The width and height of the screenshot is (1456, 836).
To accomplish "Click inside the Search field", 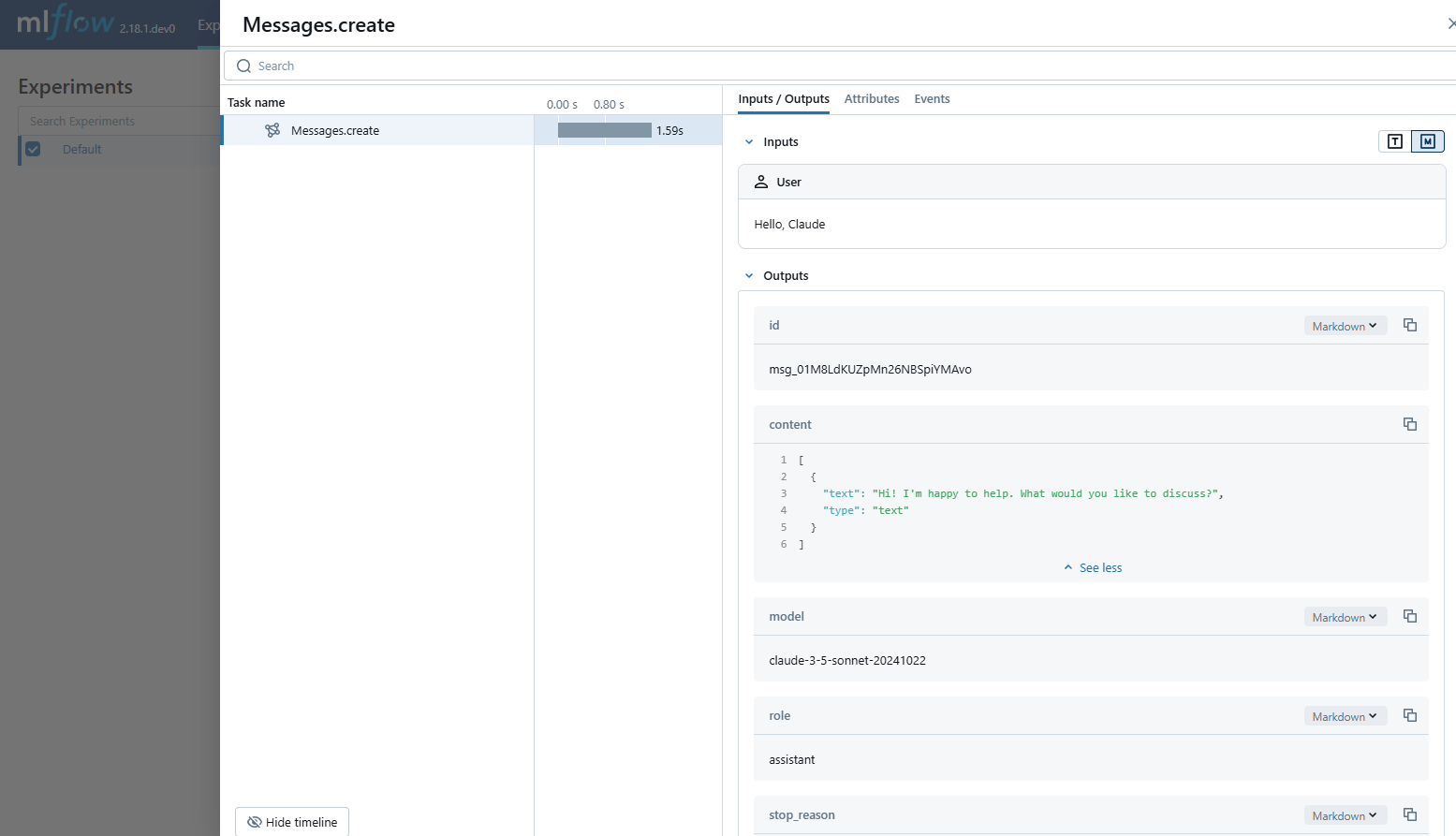I will (562, 66).
